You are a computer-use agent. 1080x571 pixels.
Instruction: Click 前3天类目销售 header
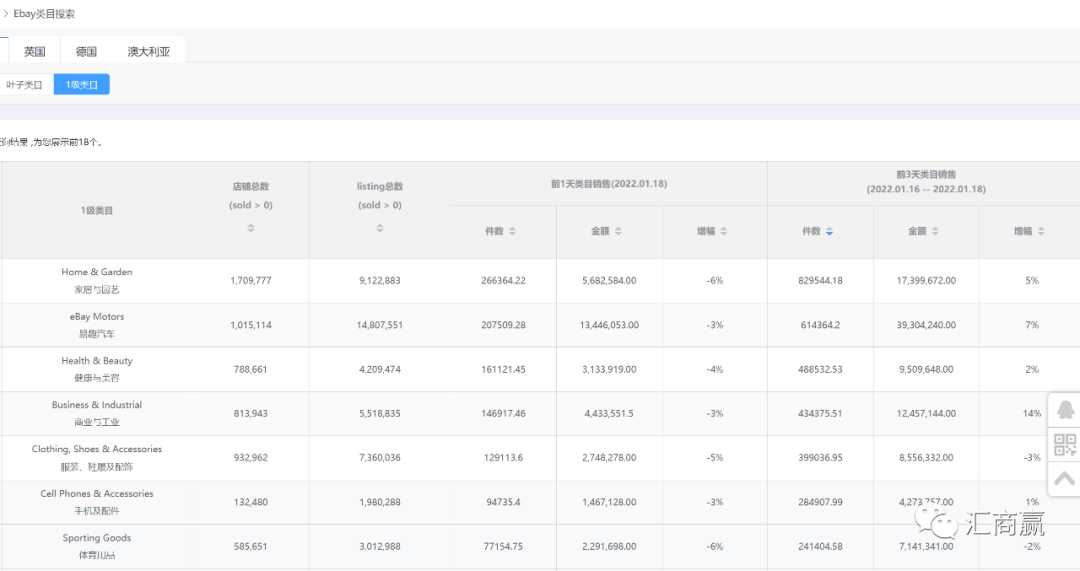point(926,175)
